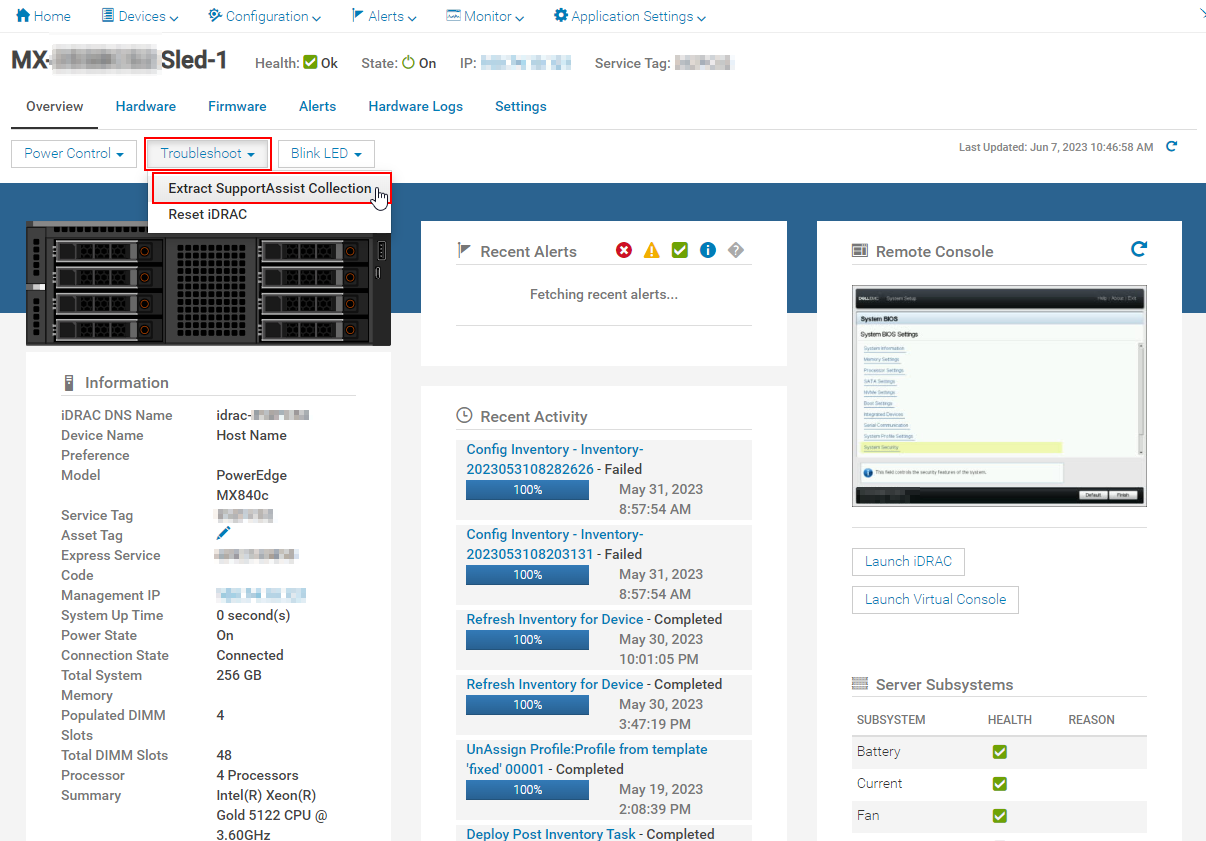Open the Power Control dropdown
Image resolution: width=1206 pixels, height=841 pixels.
73,153
